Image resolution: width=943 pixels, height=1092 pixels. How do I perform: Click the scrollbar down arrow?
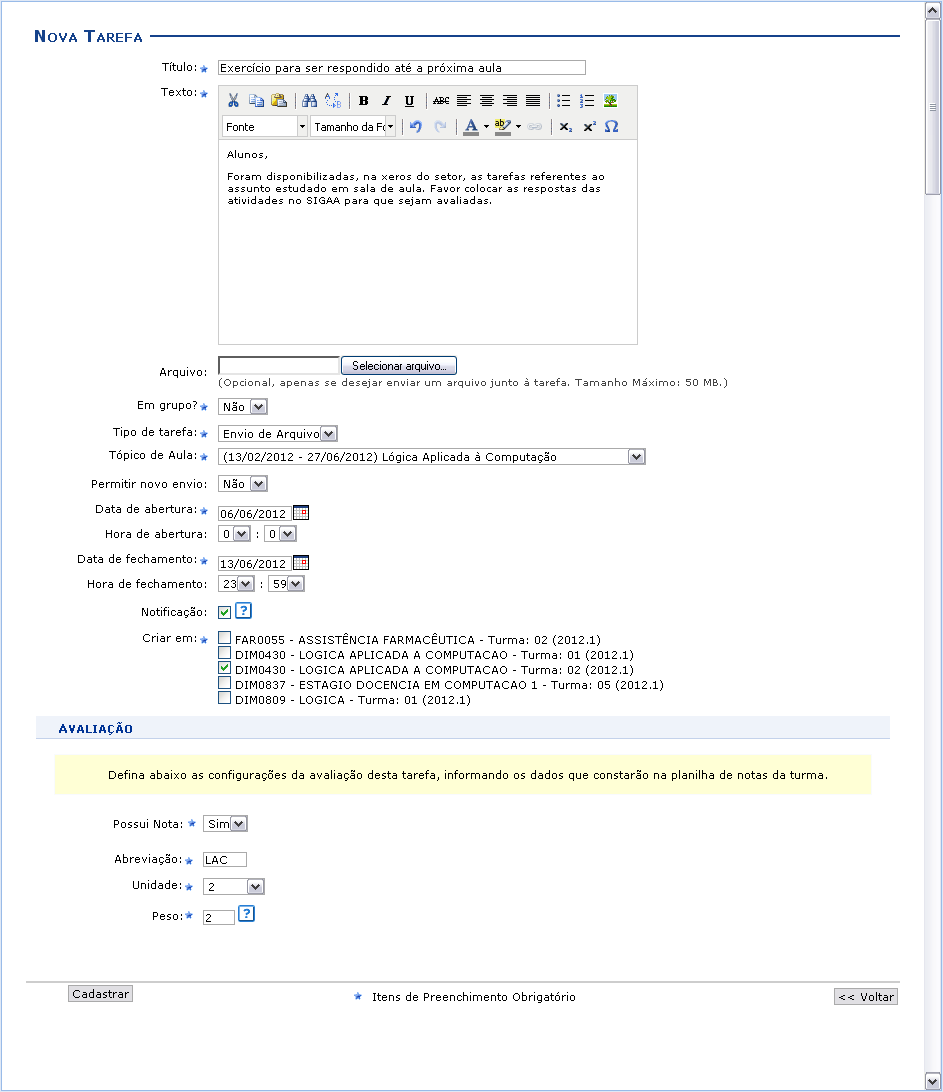[933, 1081]
